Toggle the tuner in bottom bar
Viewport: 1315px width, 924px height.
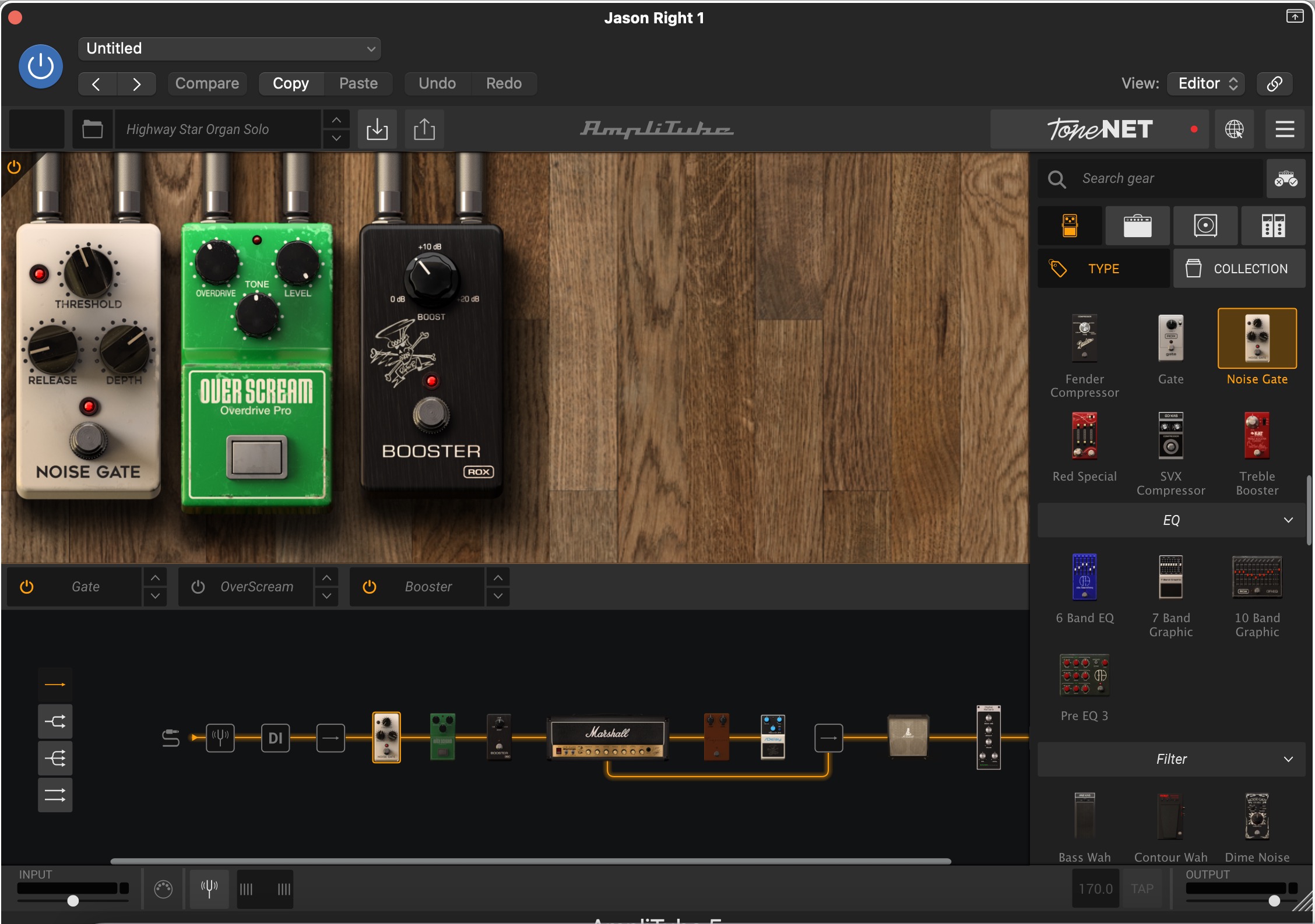209,889
